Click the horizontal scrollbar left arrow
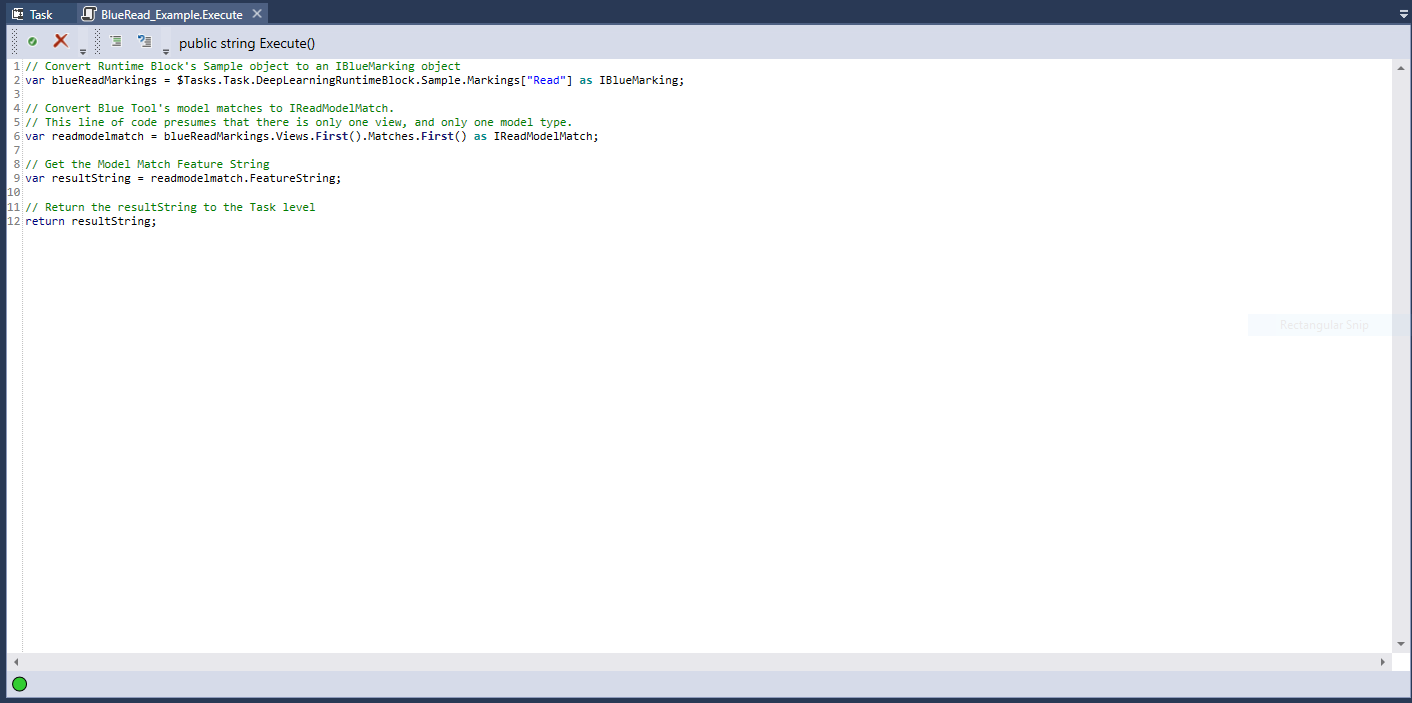 (15, 662)
